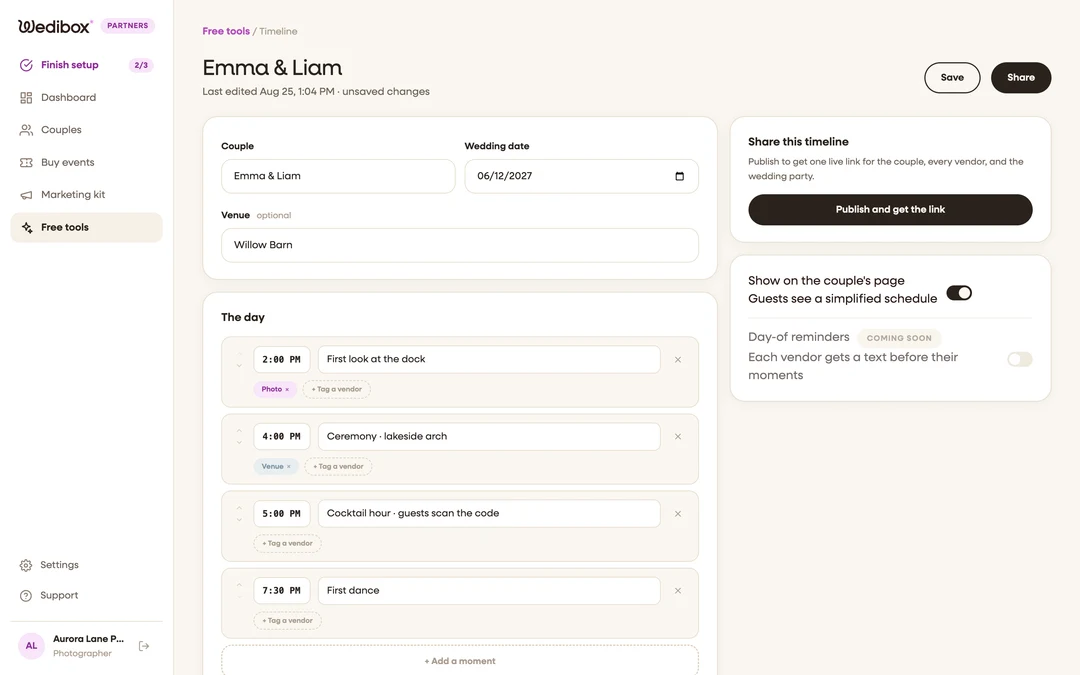The image size is (1080, 675).
Task: Move Ceremony moment down
Action: coord(239,442)
